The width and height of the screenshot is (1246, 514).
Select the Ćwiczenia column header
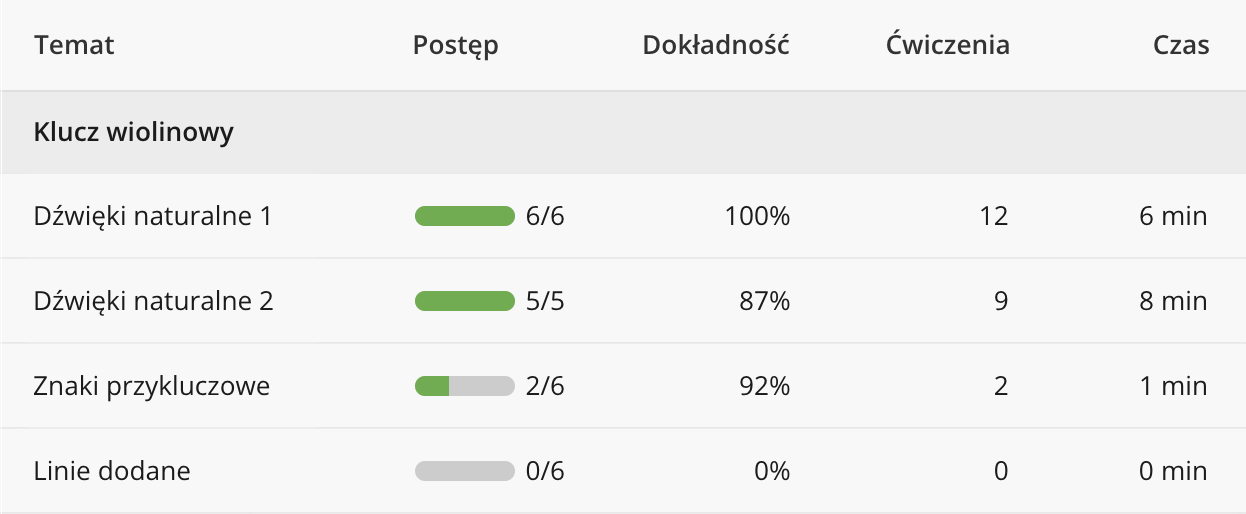pyautogui.click(x=947, y=45)
